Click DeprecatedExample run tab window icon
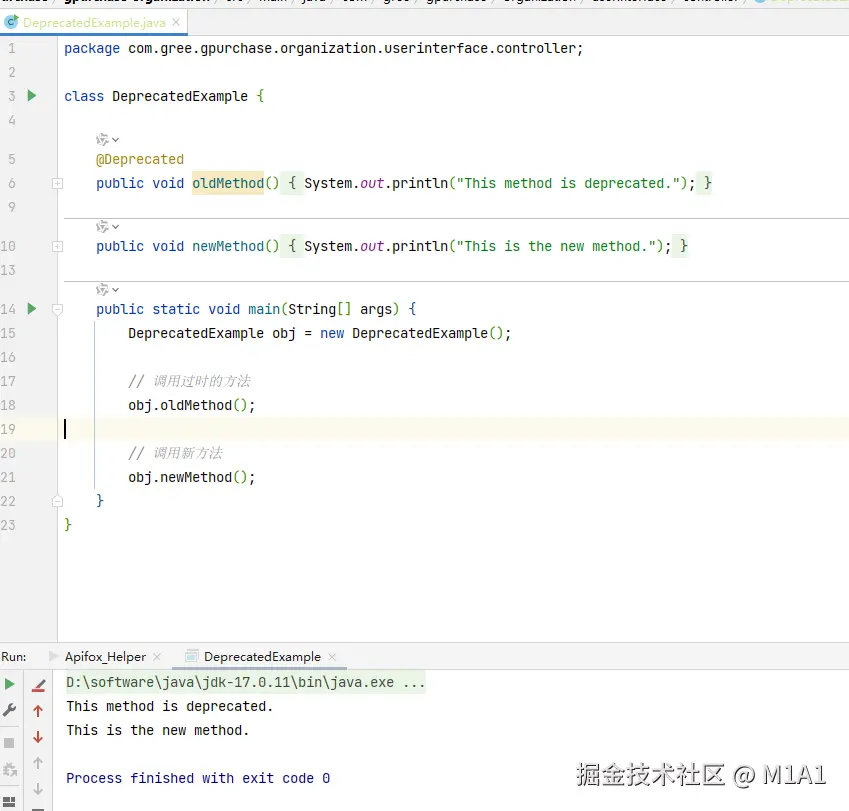Screen dimensions: 849x811 (x=191, y=656)
